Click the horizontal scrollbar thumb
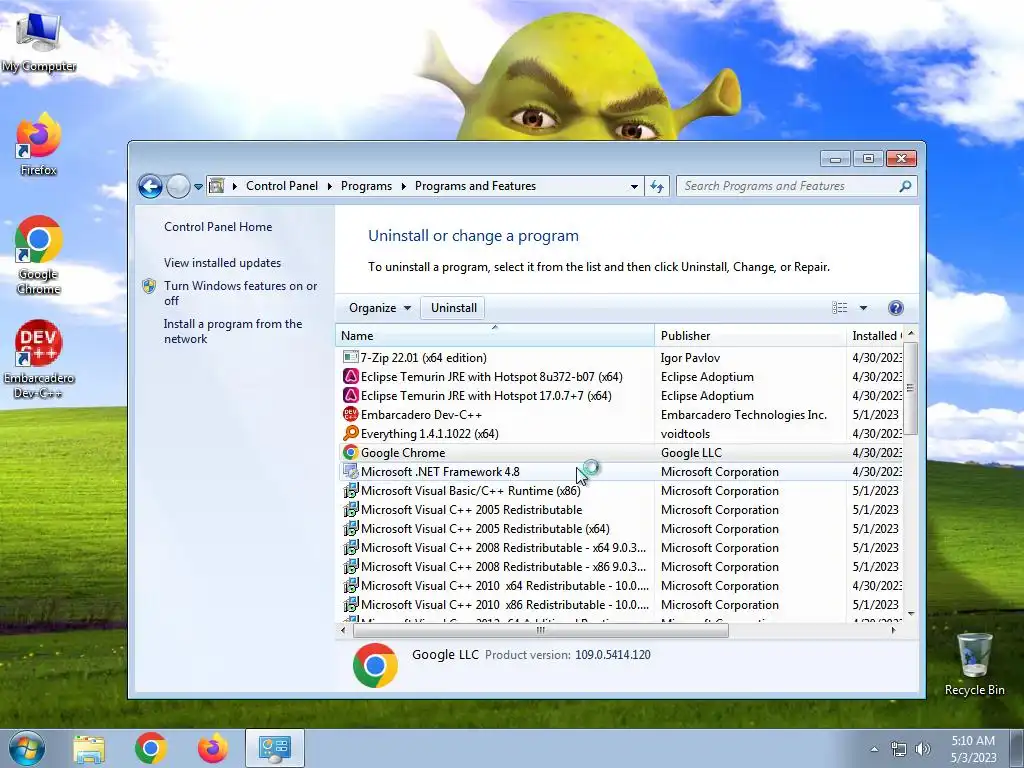This screenshot has height=768, width=1024. point(540,630)
